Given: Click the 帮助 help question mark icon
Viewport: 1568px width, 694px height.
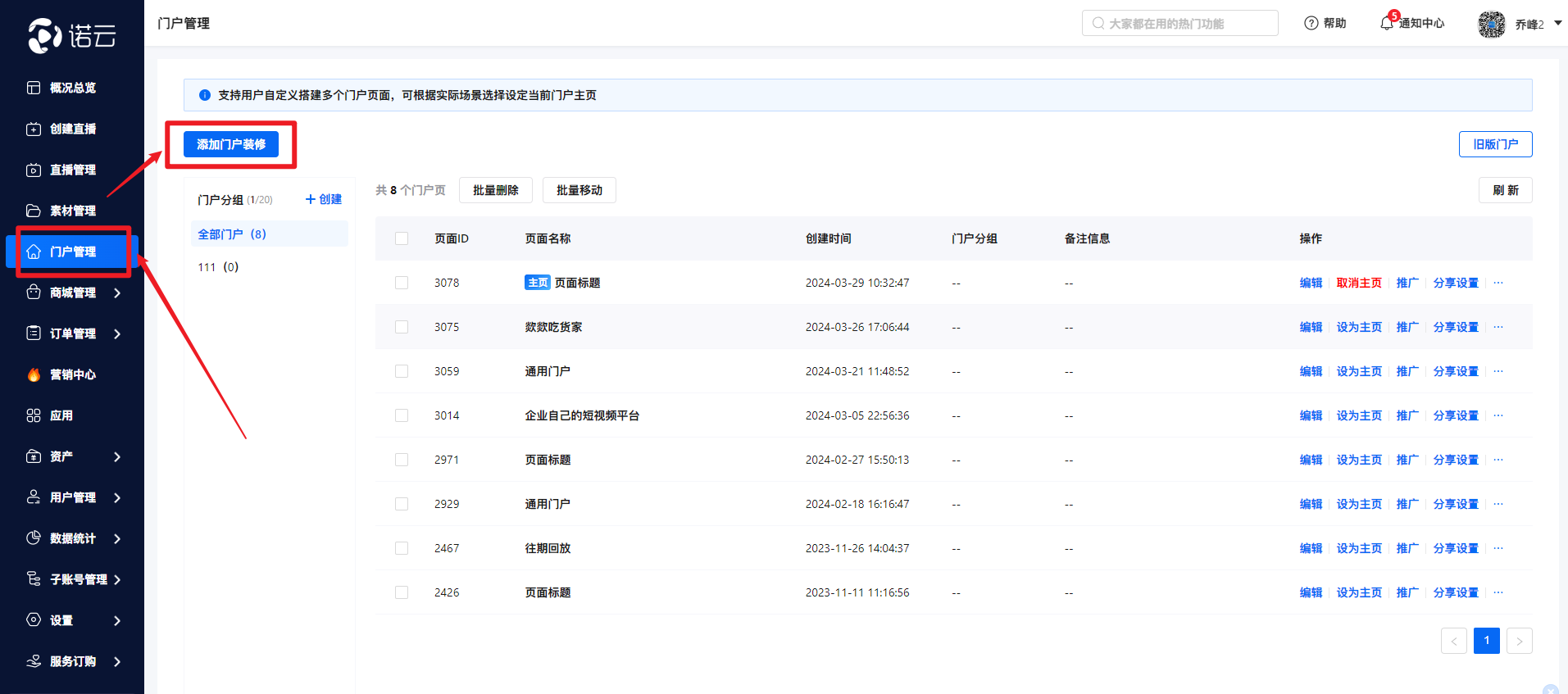Looking at the screenshot, I should (1311, 23).
